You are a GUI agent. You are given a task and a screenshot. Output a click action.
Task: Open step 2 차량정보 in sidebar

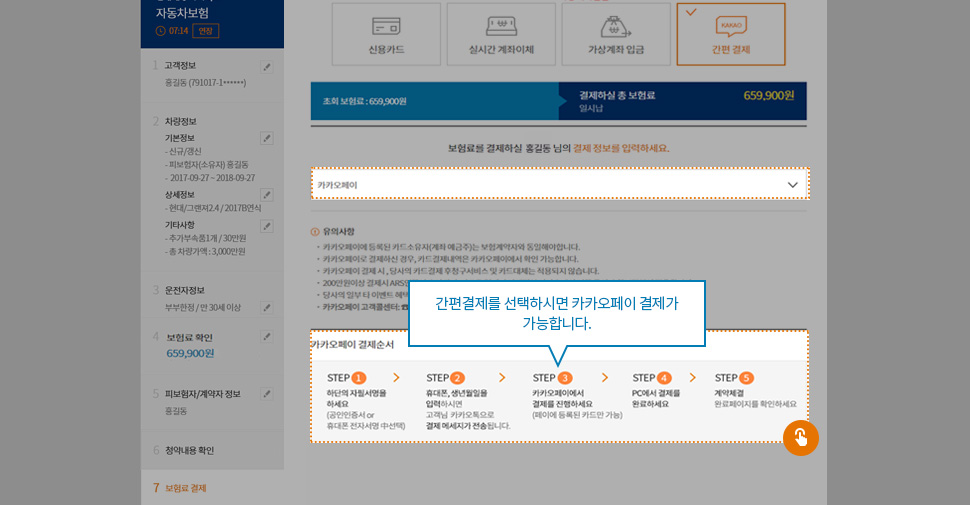pyautogui.click(x=180, y=121)
